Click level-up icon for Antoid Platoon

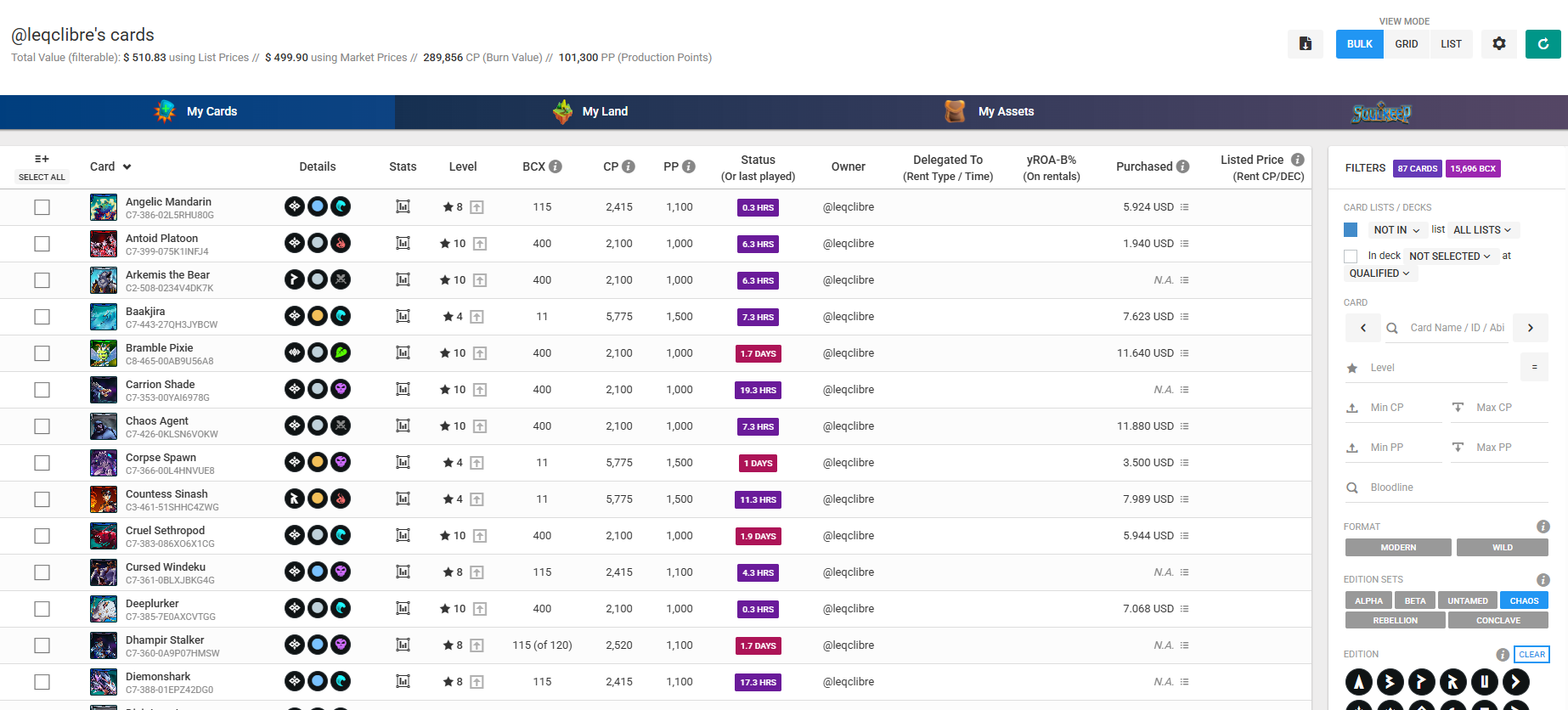coord(480,244)
